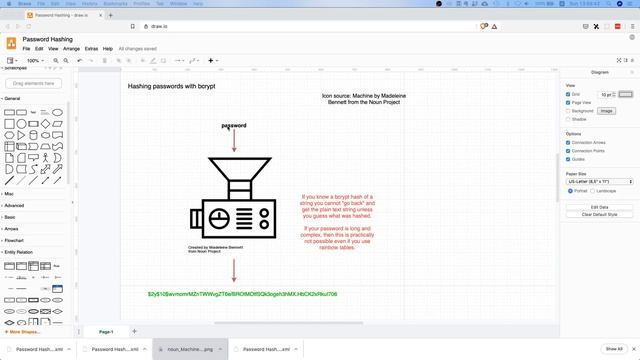Image resolution: width=640 pixels, height=360 pixels.
Task: Open the View menu in draw.io
Action: pyautogui.click(x=53, y=49)
